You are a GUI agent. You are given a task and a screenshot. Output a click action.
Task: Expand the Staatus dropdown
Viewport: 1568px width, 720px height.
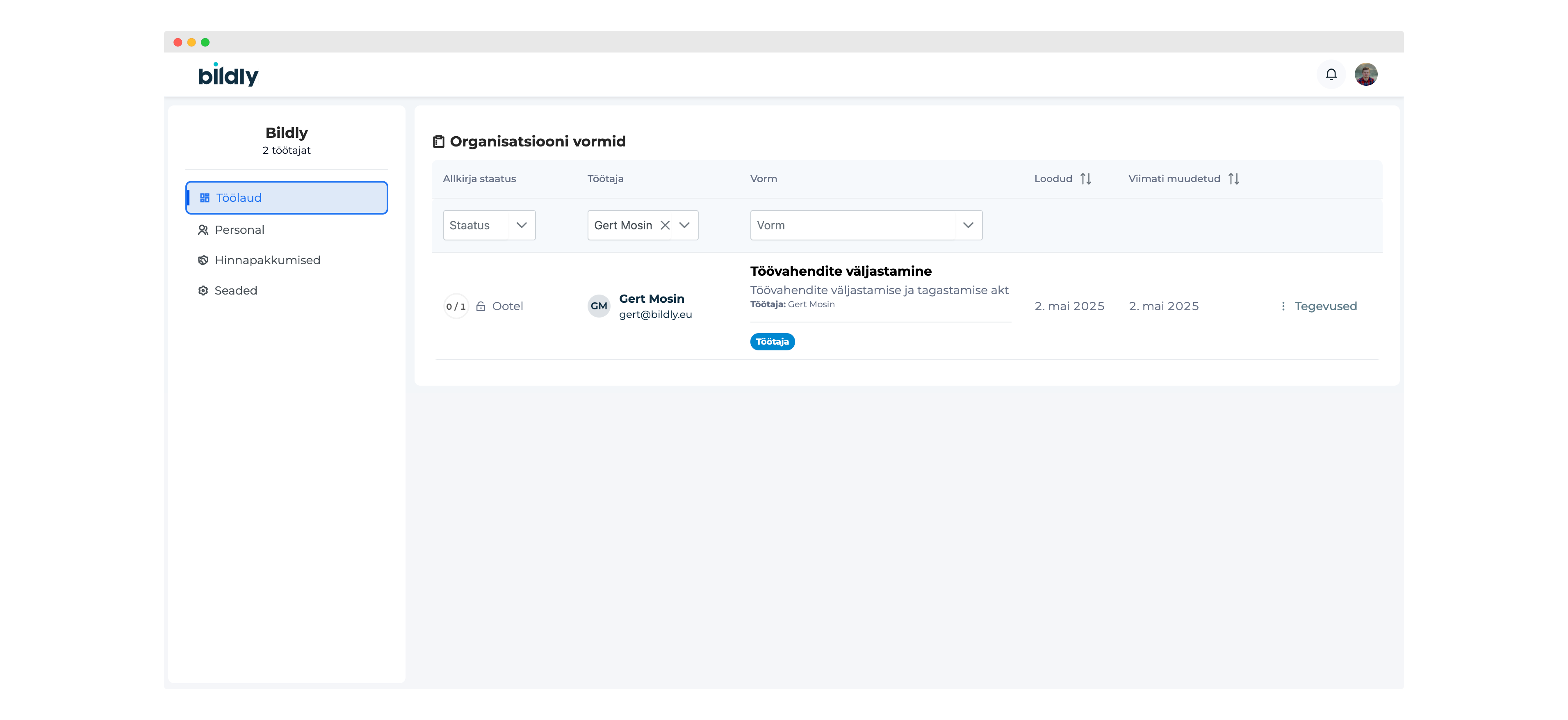point(521,225)
